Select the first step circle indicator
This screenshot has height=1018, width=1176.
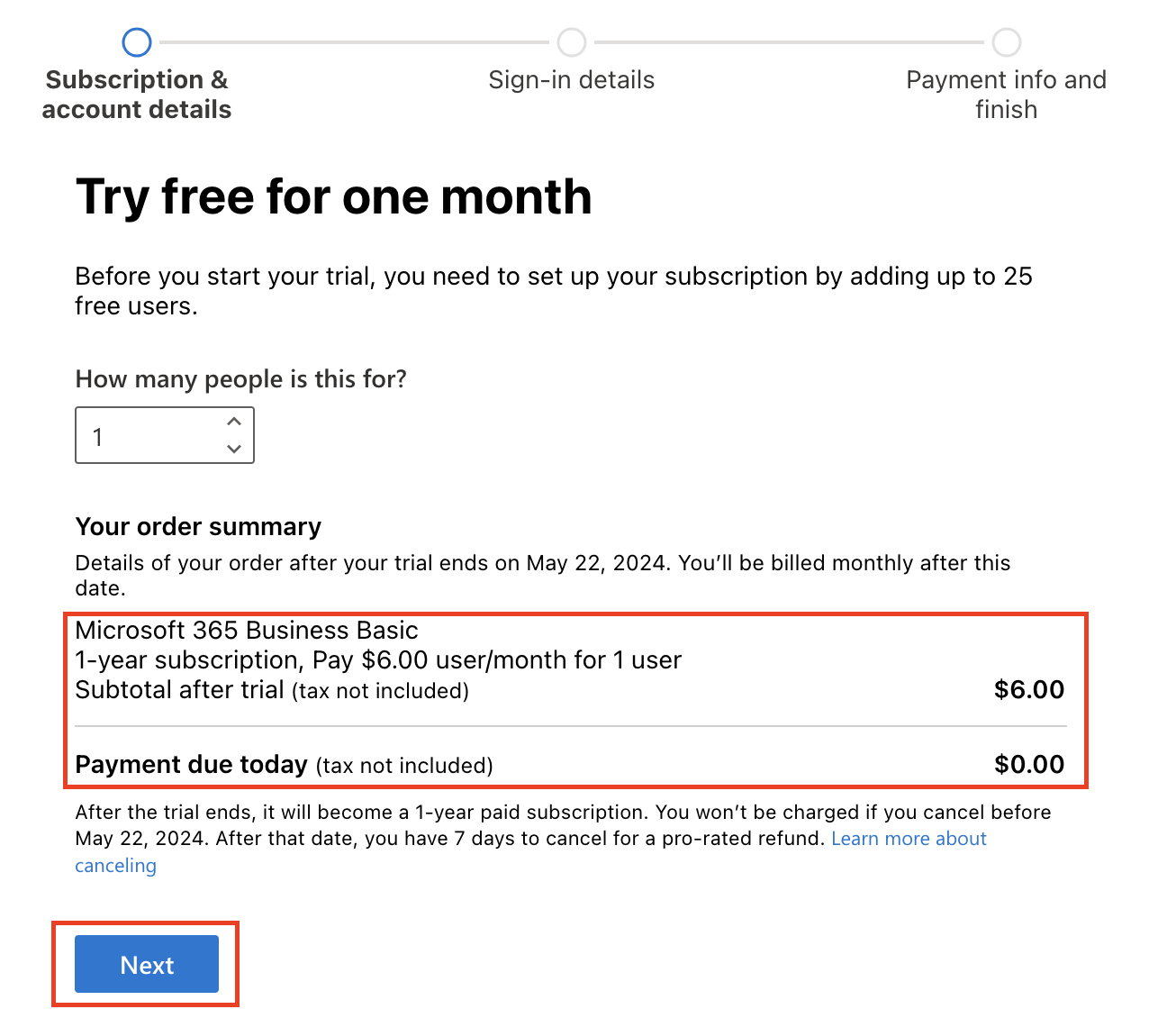137,42
